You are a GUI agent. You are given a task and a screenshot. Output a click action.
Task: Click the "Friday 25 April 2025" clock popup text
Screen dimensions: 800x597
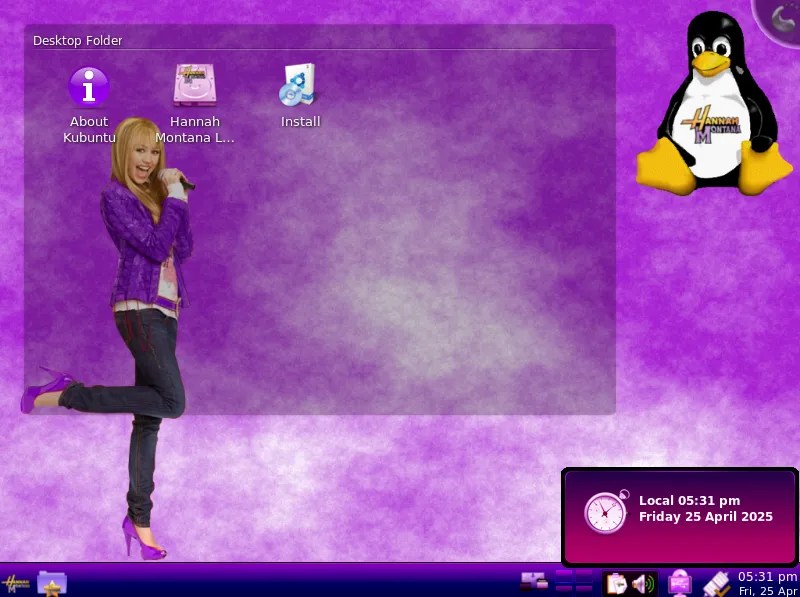click(x=706, y=516)
